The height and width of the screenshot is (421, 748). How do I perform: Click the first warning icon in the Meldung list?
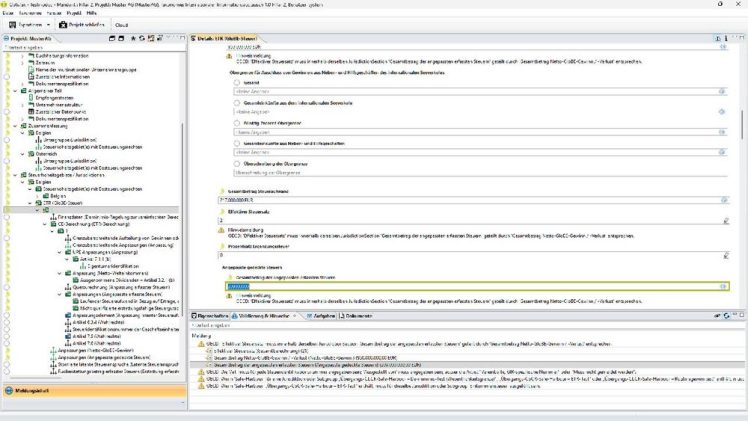point(201,344)
